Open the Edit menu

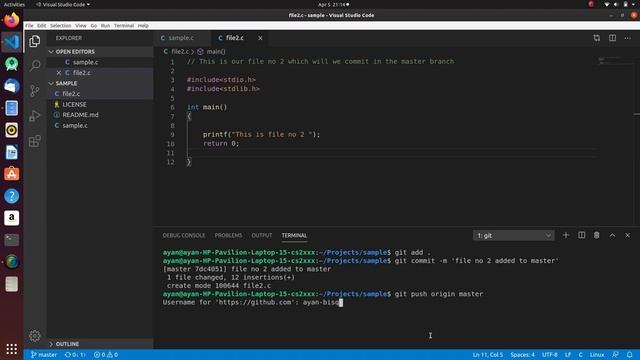(42, 25)
